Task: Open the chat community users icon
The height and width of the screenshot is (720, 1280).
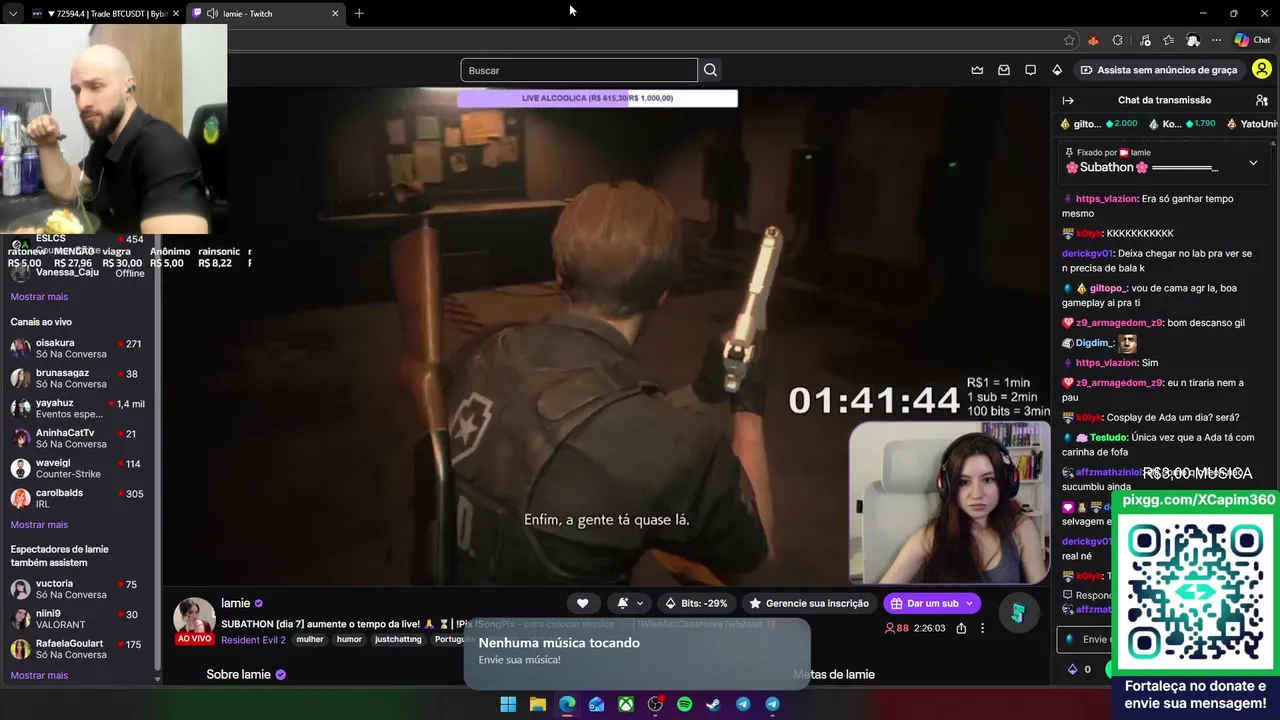Action: coord(1261,100)
